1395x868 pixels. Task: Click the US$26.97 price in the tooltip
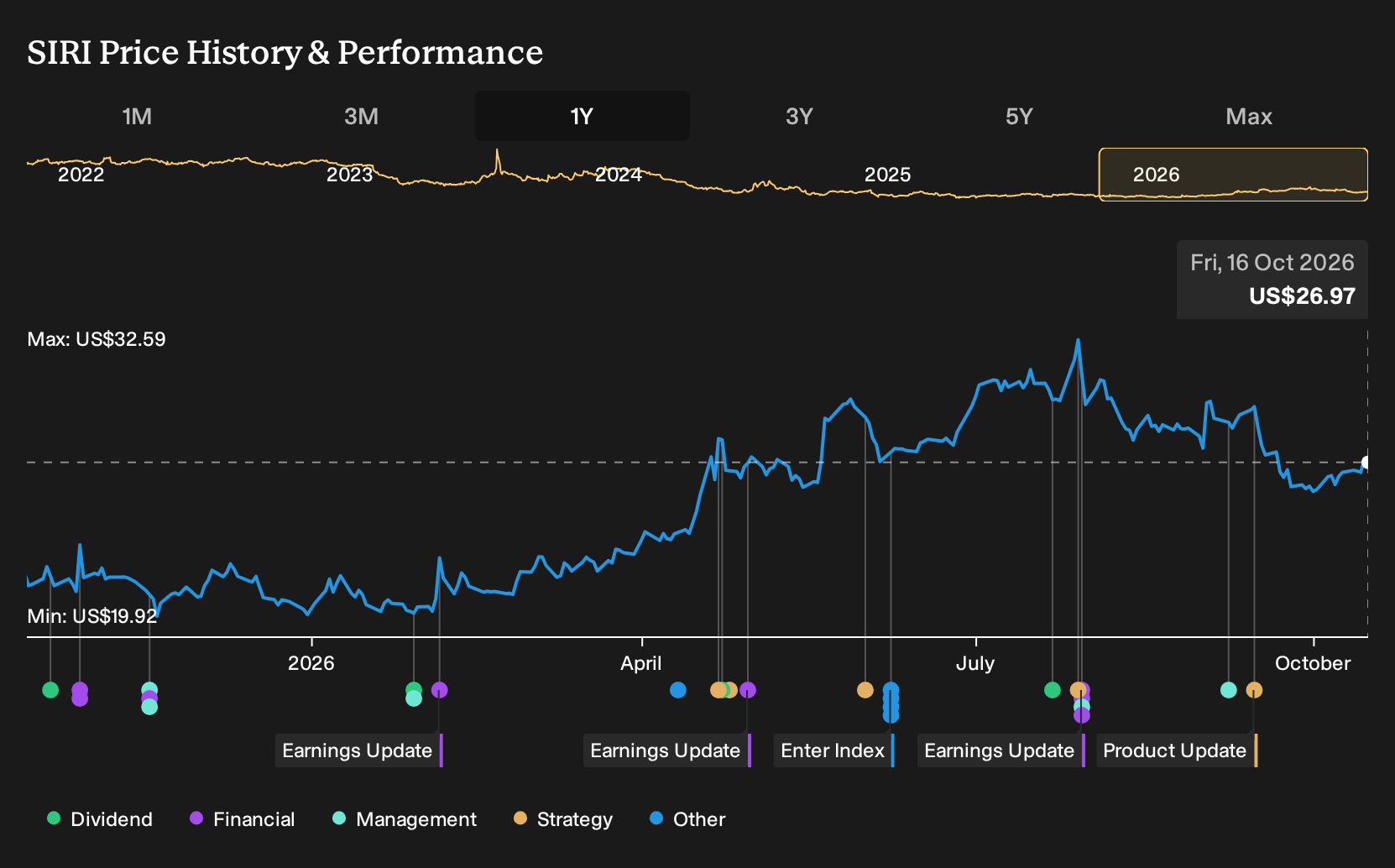click(x=1302, y=296)
